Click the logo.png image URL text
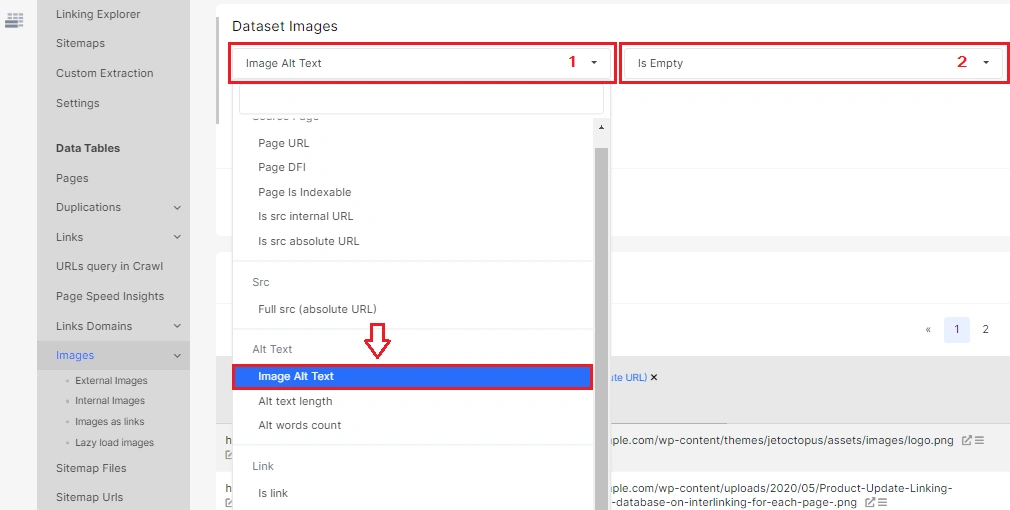Image resolution: width=1010 pixels, height=510 pixels. pos(782,440)
